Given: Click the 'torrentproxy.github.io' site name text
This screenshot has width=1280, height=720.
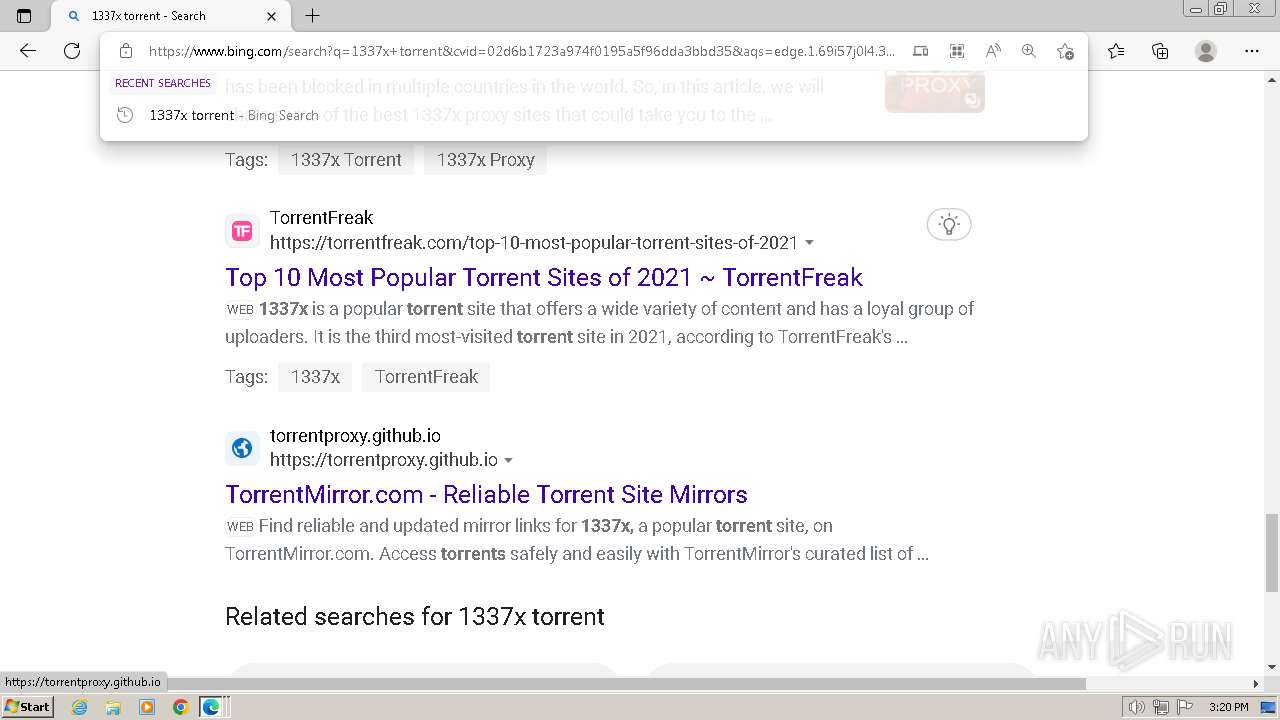Looking at the screenshot, I should (355, 436).
